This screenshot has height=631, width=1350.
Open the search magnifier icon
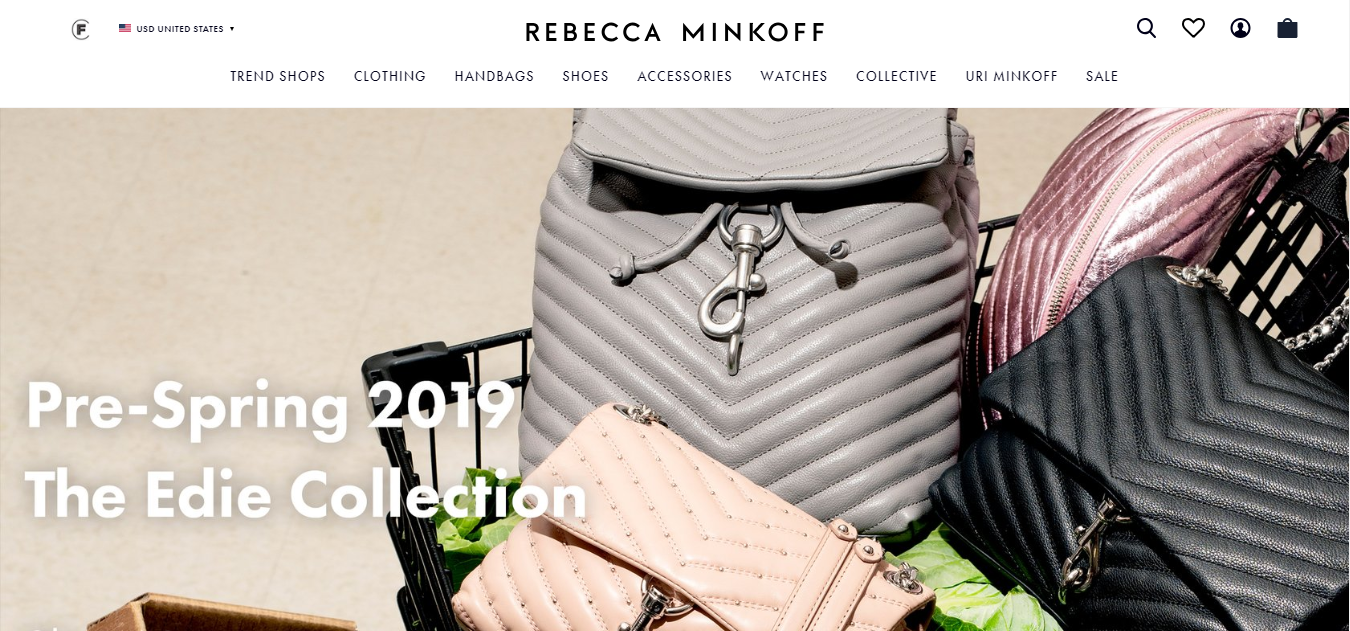click(x=1146, y=28)
